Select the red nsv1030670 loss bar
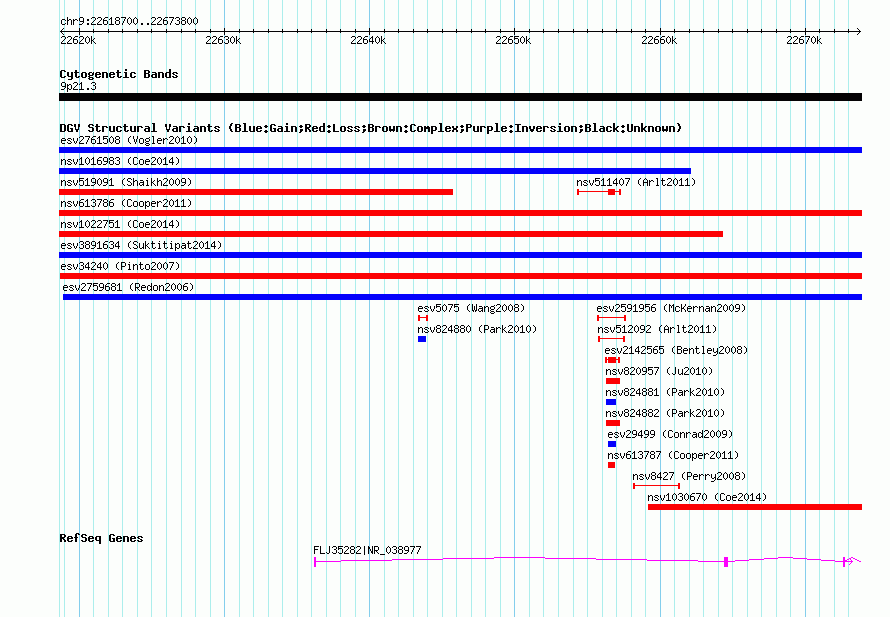 [x=755, y=507]
